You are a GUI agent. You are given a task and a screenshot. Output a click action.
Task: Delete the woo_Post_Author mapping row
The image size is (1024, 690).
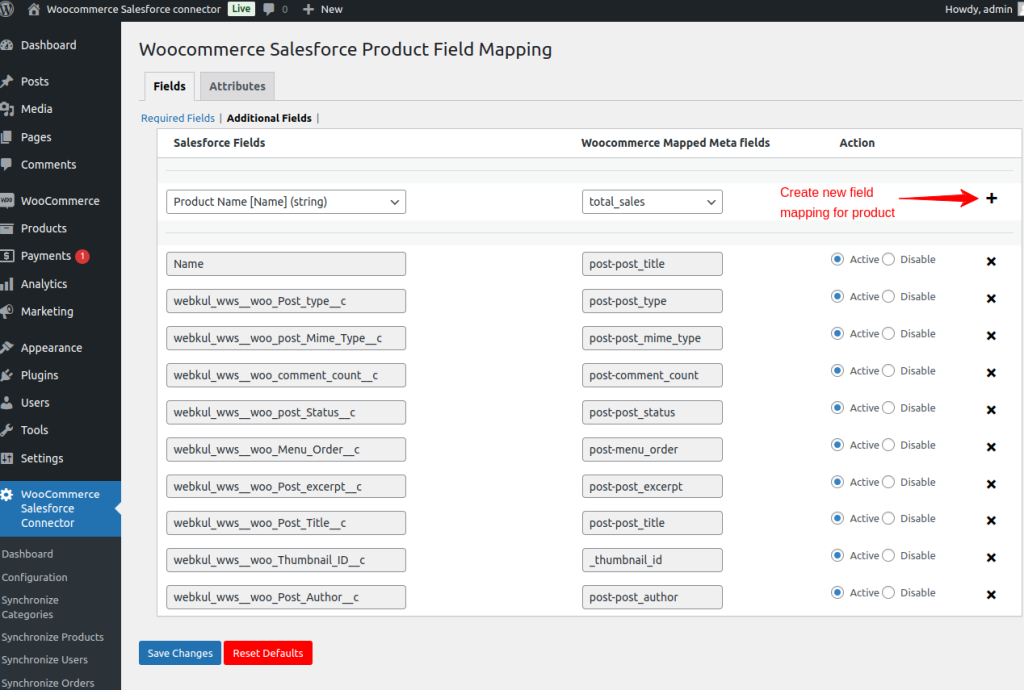click(x=991, y=595)
